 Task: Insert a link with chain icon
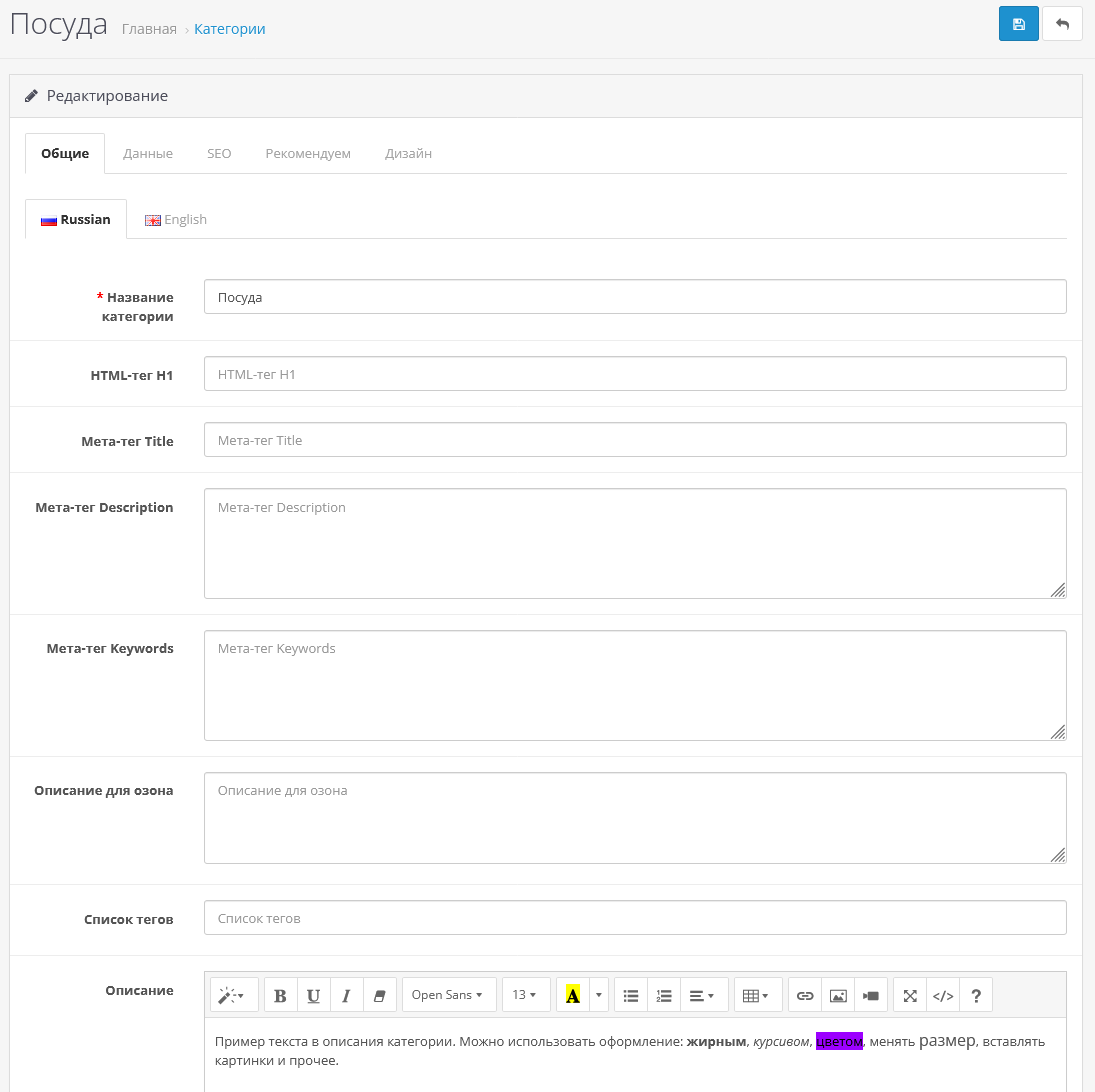[x=805, y=995]
